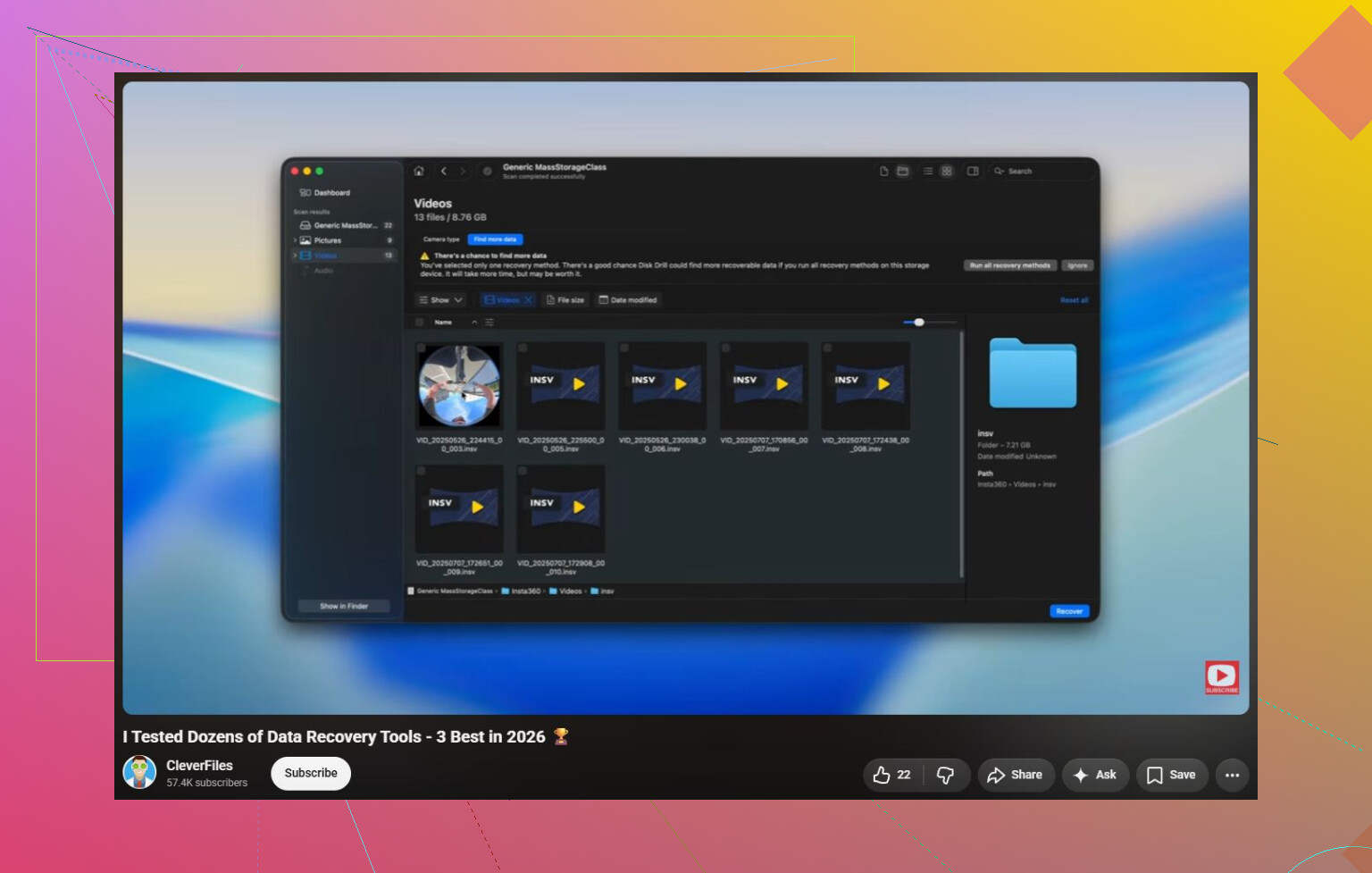Check box on VID_20250526_225500 thumbnail
Image resolution: width=1372 pixels, height=873 pixels.
(523, 348)
